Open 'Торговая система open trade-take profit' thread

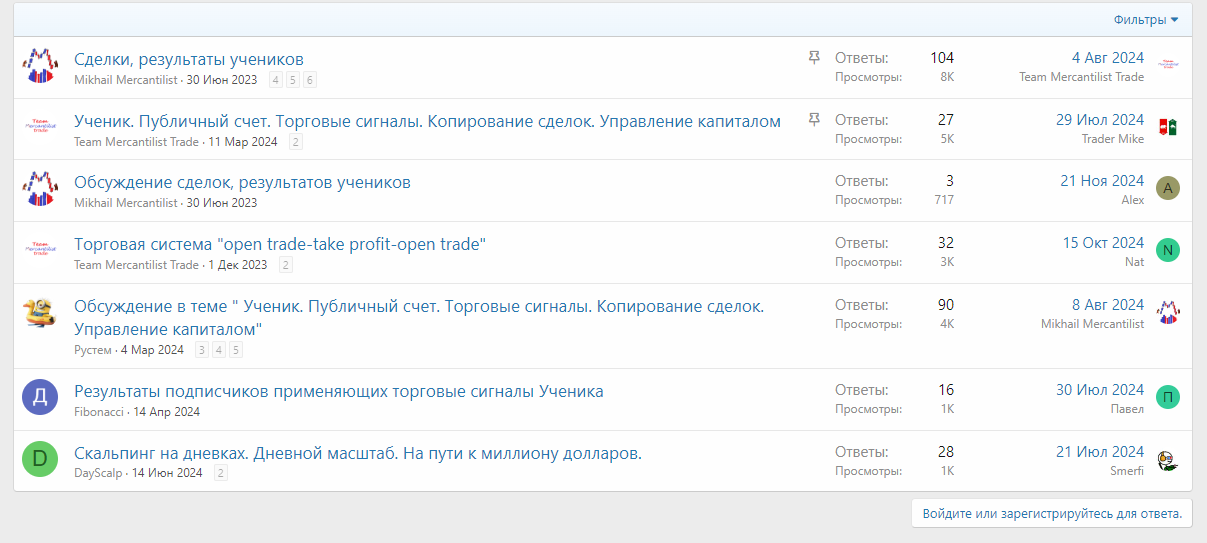[x=279, y=244]
